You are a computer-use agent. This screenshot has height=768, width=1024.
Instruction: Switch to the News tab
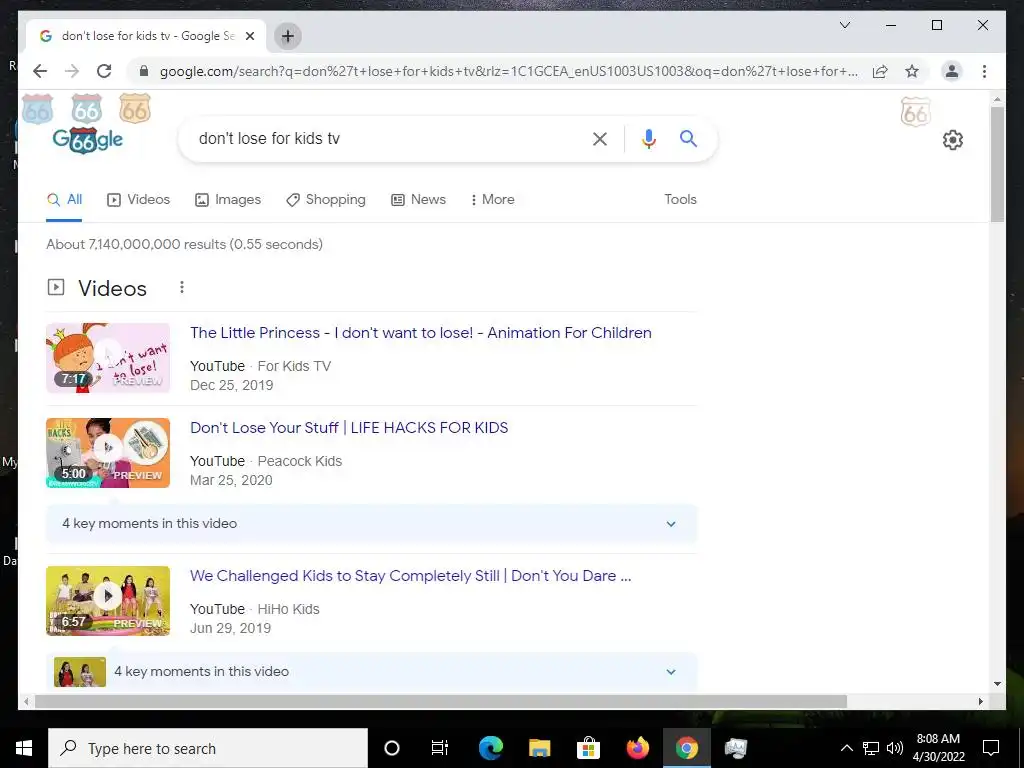(419, 200)
